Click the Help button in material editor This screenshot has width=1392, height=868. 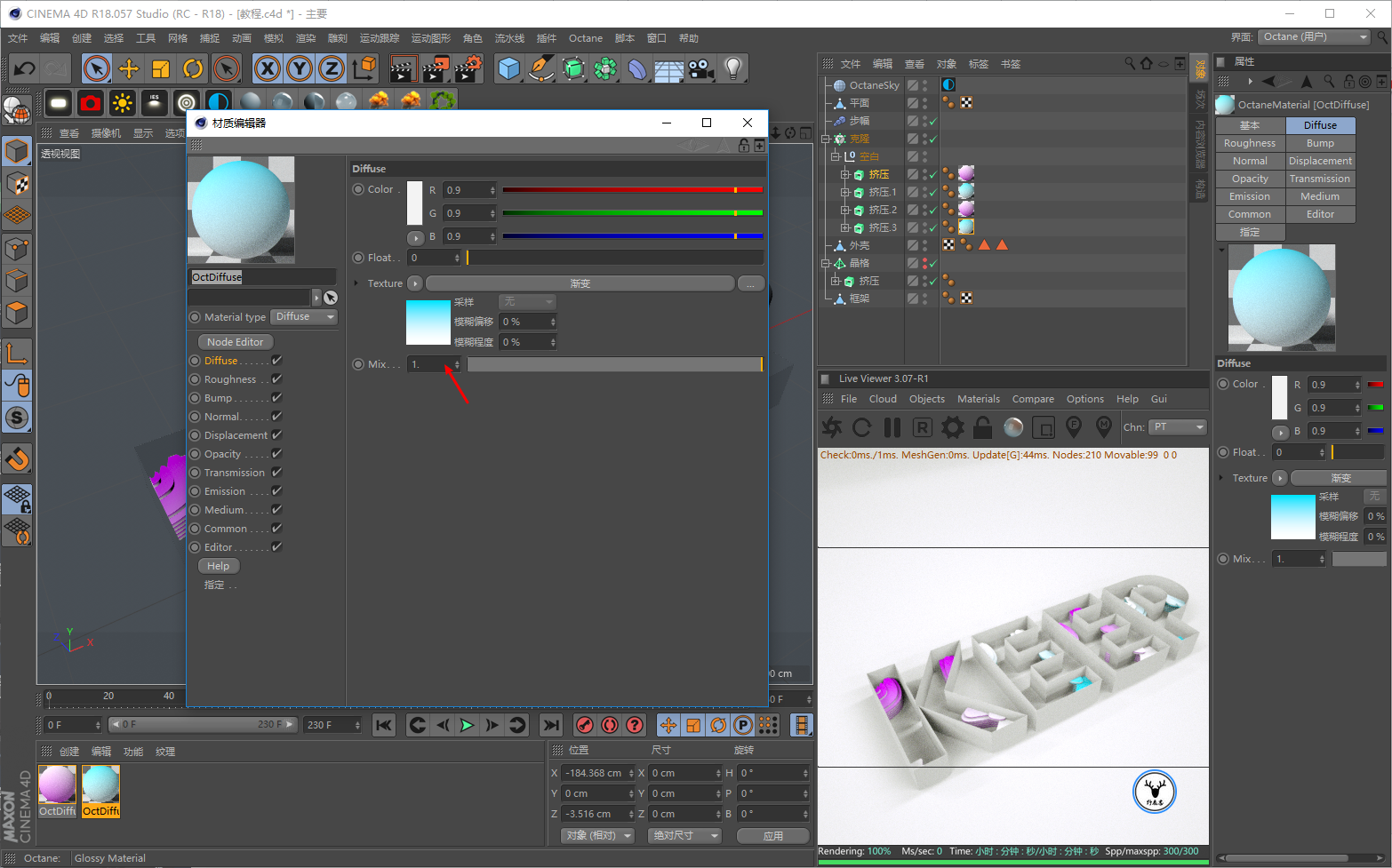[x=219, y=566]
